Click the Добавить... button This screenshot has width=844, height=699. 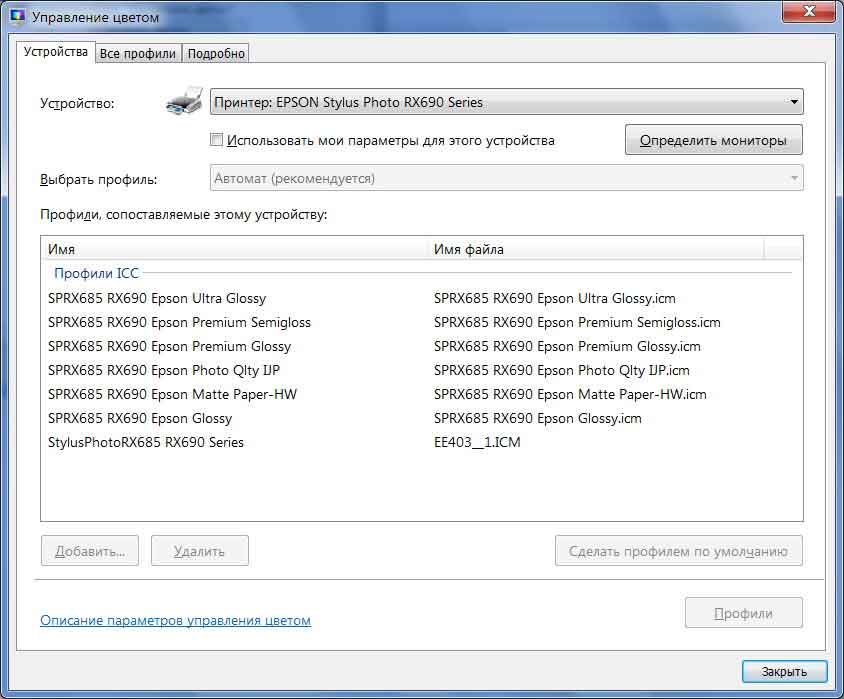(90, 550)
